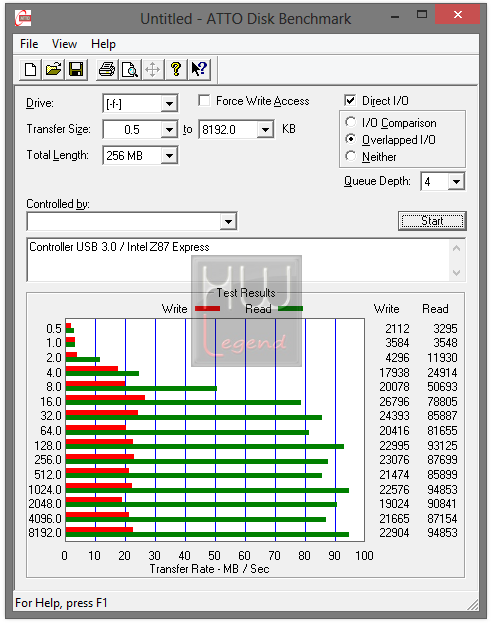This screenshot has height=623, width=493.
Task: Click the Write value 2112
Action: 397,329
